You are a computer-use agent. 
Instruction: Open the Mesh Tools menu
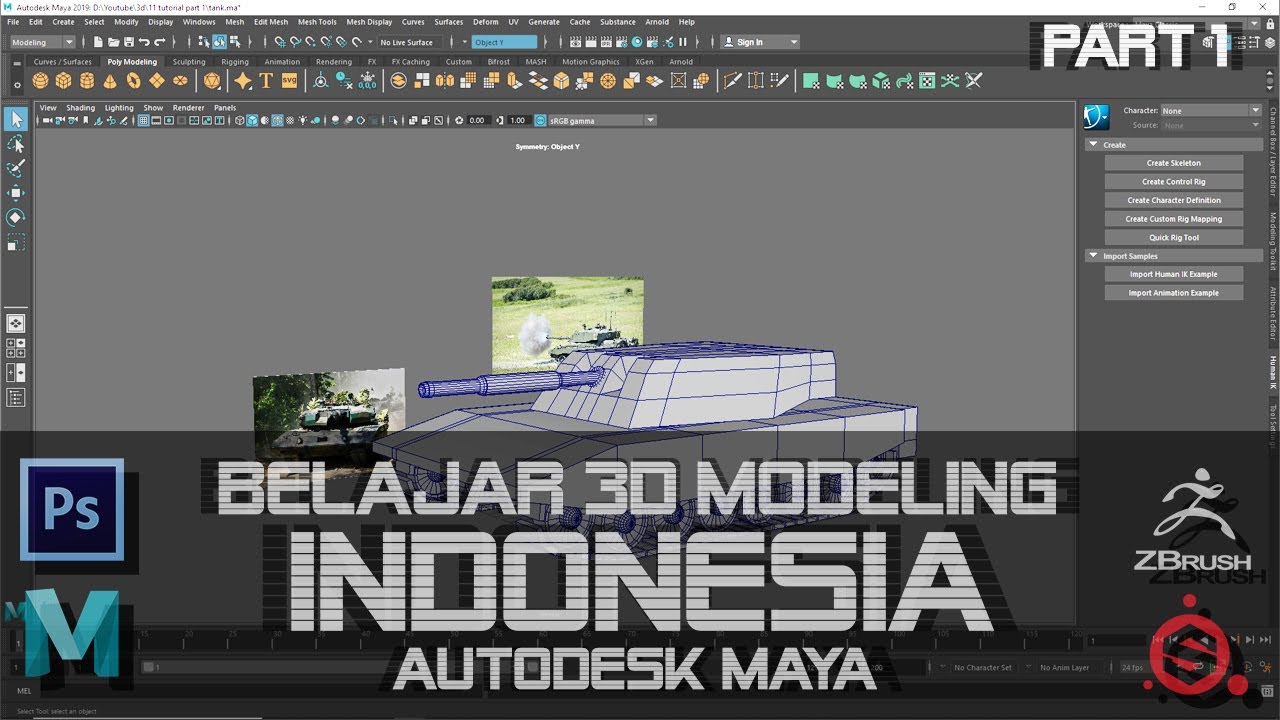[x=317, y=21]
